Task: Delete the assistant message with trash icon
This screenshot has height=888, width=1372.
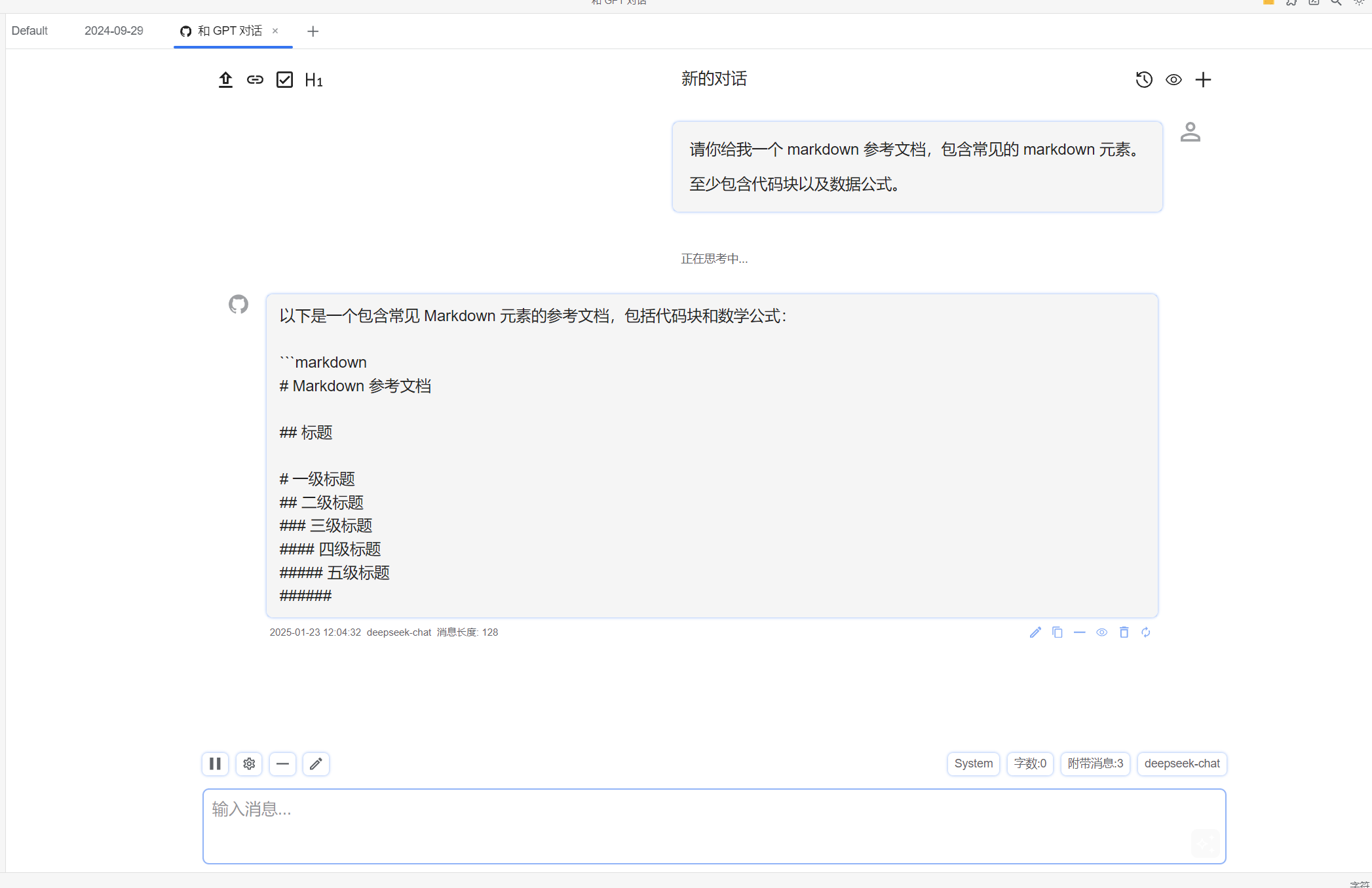Action: [1124, 632]
